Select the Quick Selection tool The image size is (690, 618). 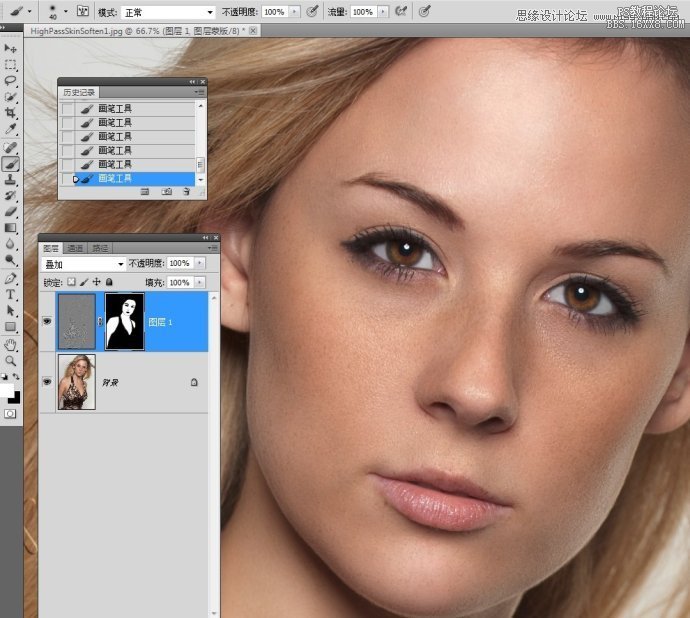click(10, 97)
